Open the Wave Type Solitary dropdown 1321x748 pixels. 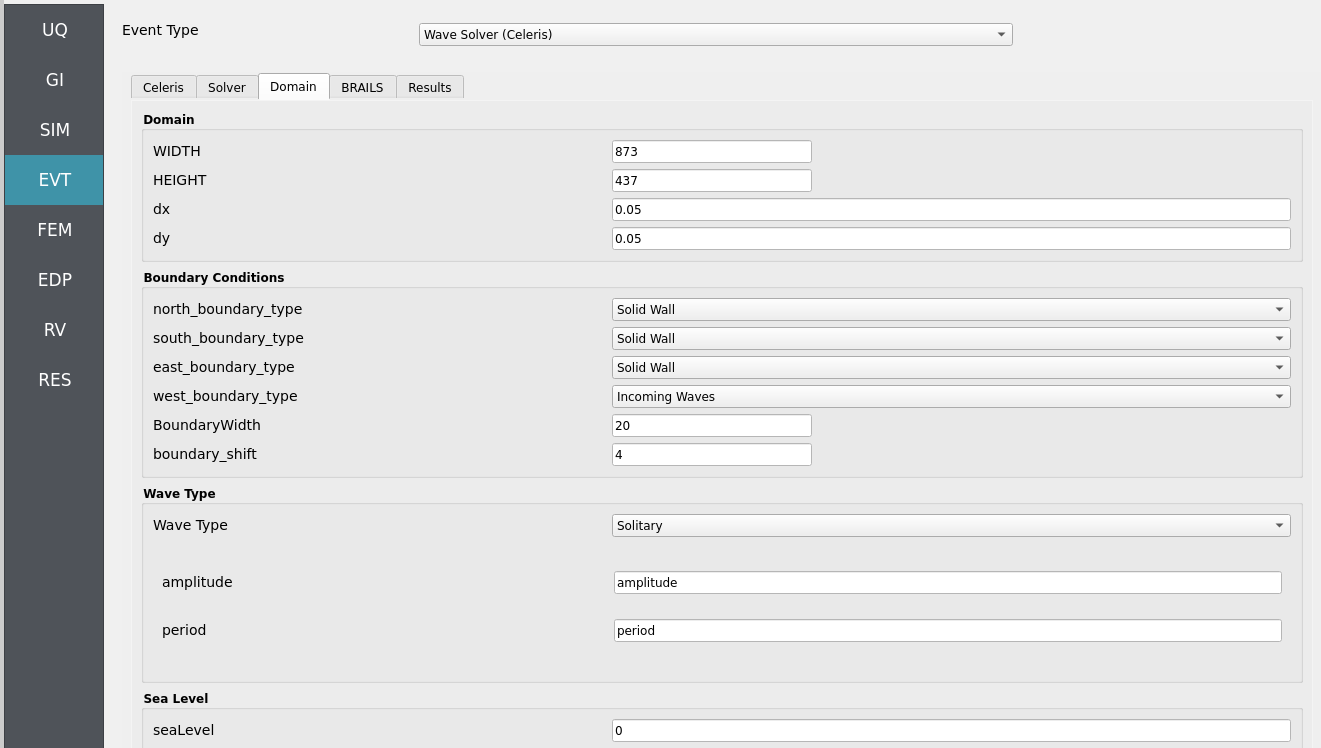click(951, 526)
